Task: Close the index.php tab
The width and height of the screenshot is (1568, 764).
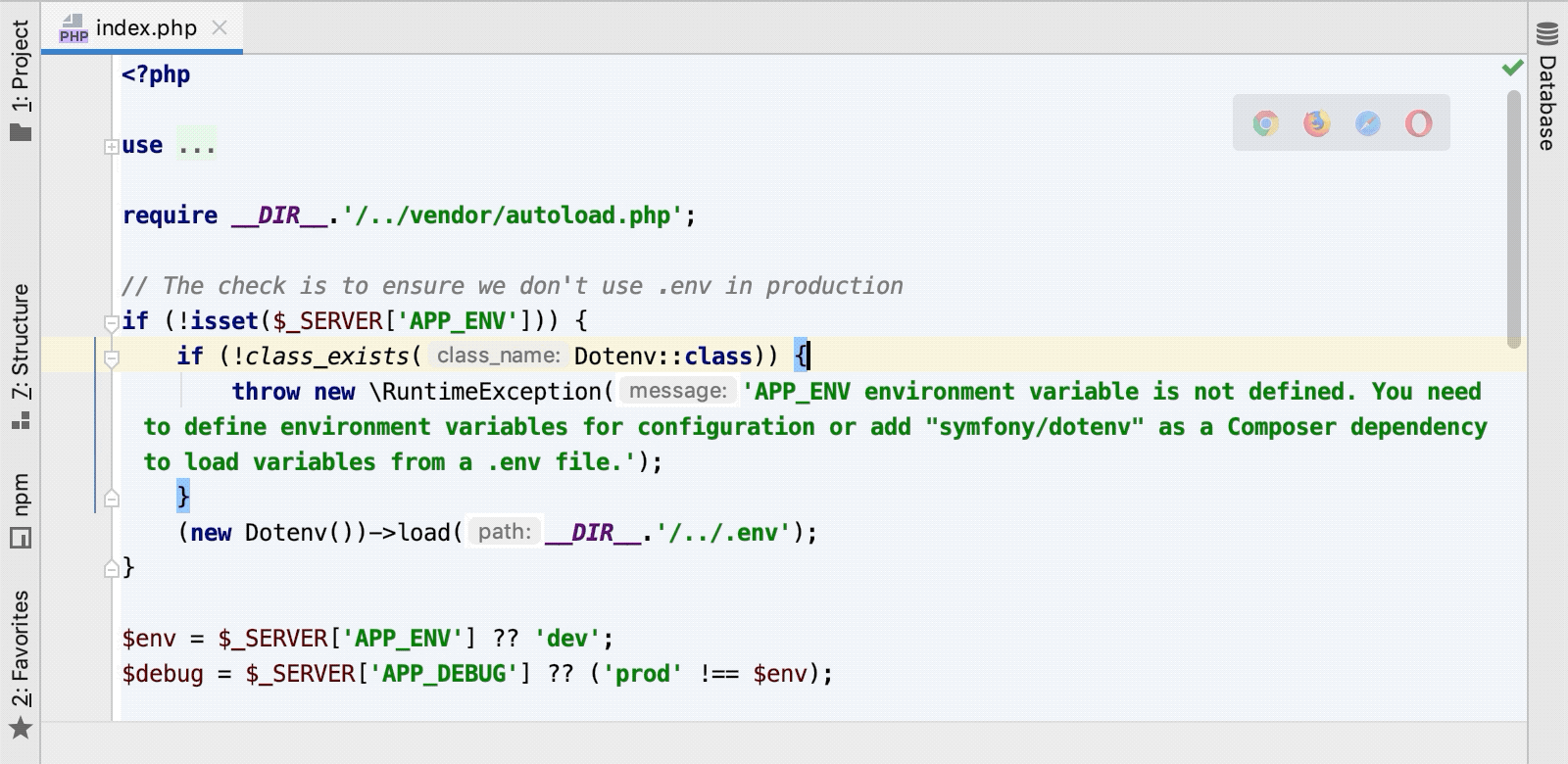Action: coord(220,27)
